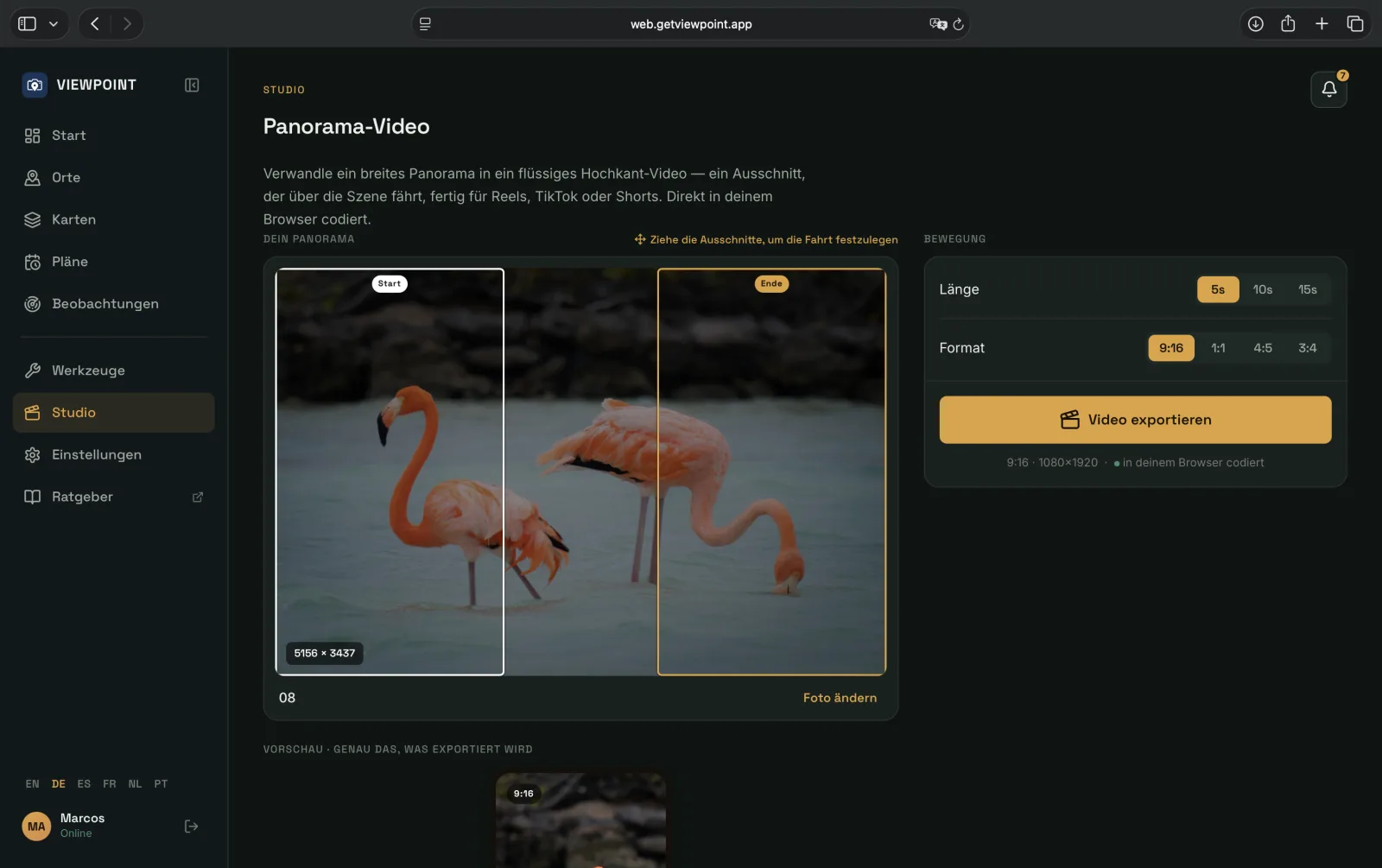Open Werkzeuge in the sidebar

coord(114,371)
